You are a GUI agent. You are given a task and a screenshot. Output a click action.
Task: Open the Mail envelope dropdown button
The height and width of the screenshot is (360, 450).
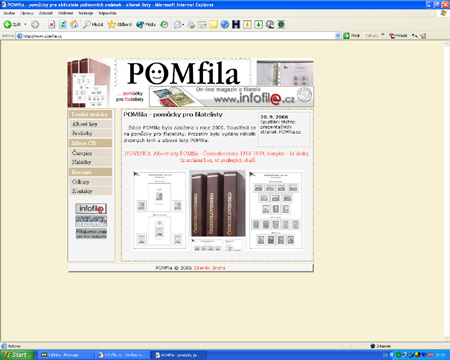tap(179, 24)
